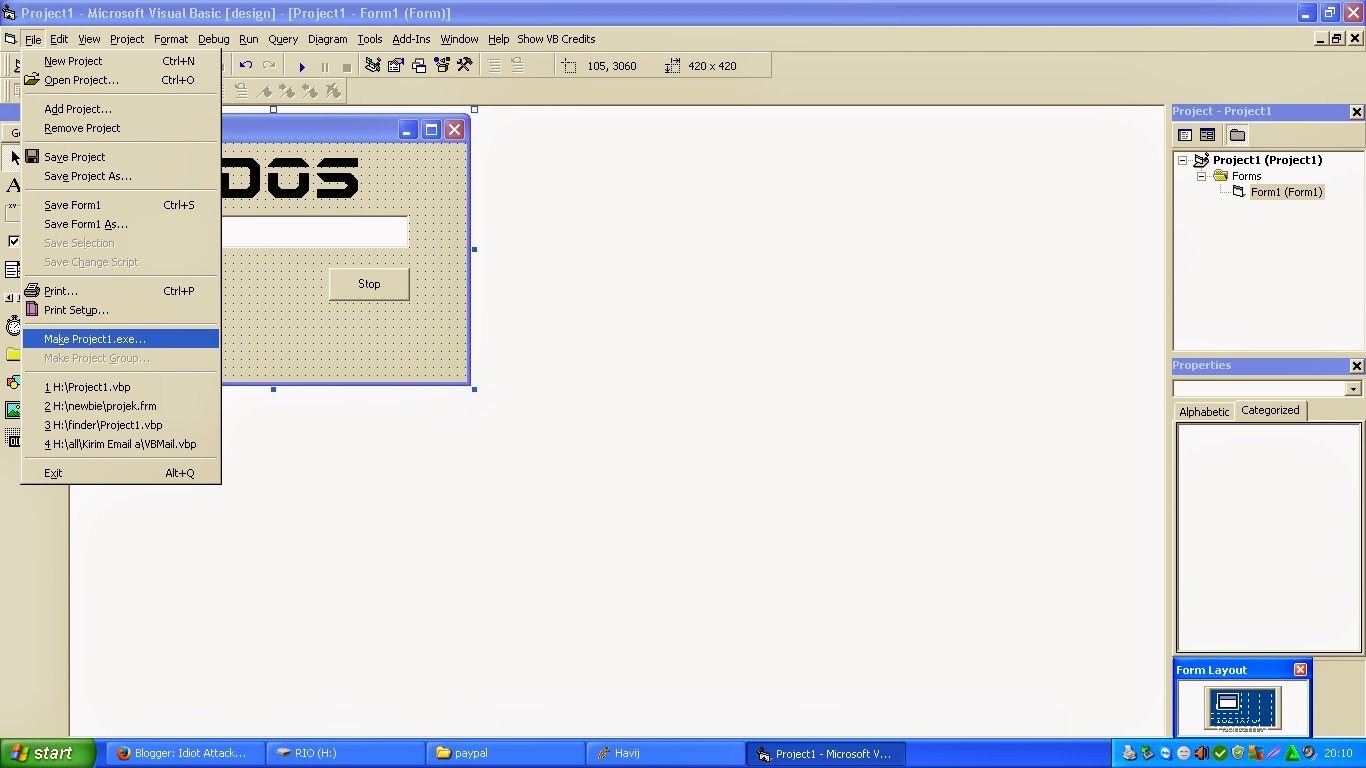
Task: Click the Windows start button
Action: click(48, 753)
